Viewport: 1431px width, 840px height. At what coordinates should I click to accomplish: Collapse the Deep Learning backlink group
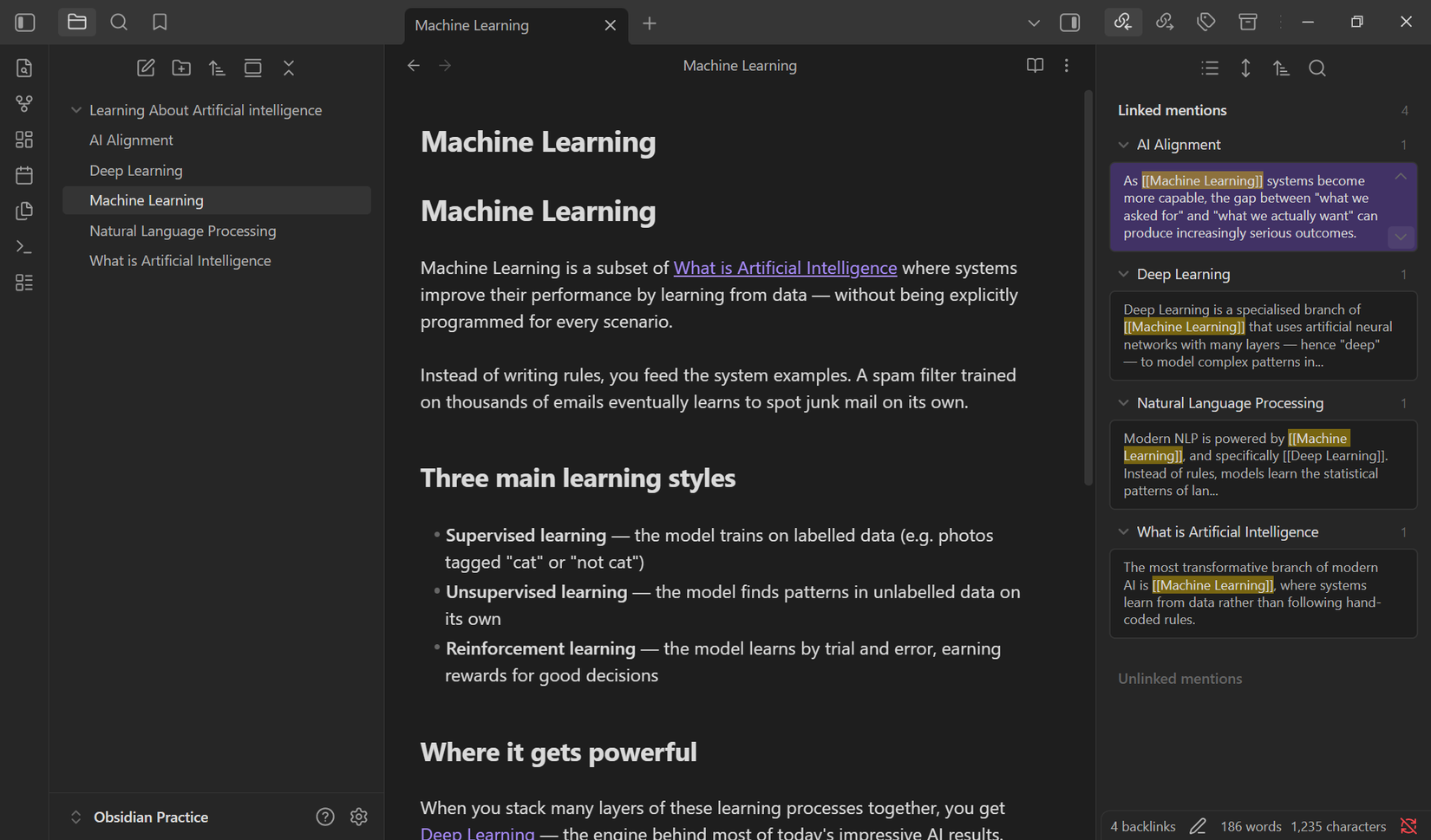pyautogui.click(x=1123, y=274)
